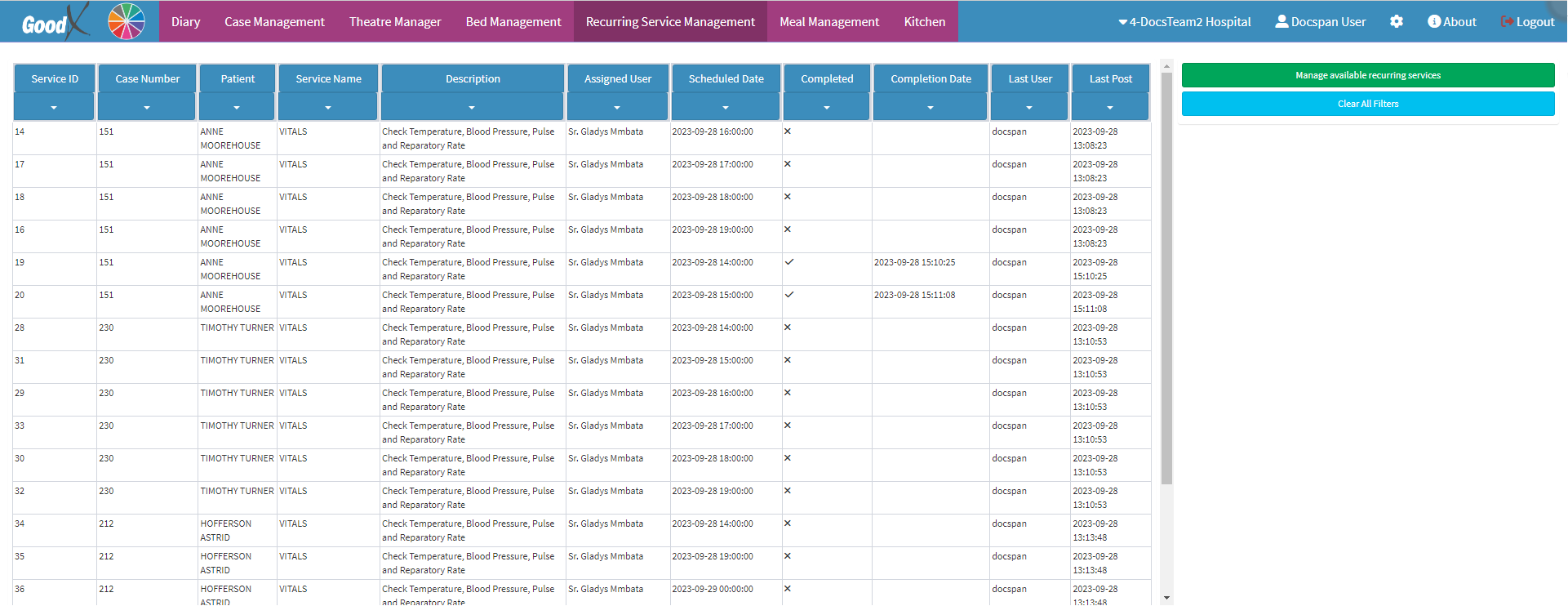The height and width of the screenshot is (606, 1568).
Task: Expand the Patient column filter dropdown
Action: (237, 107)
